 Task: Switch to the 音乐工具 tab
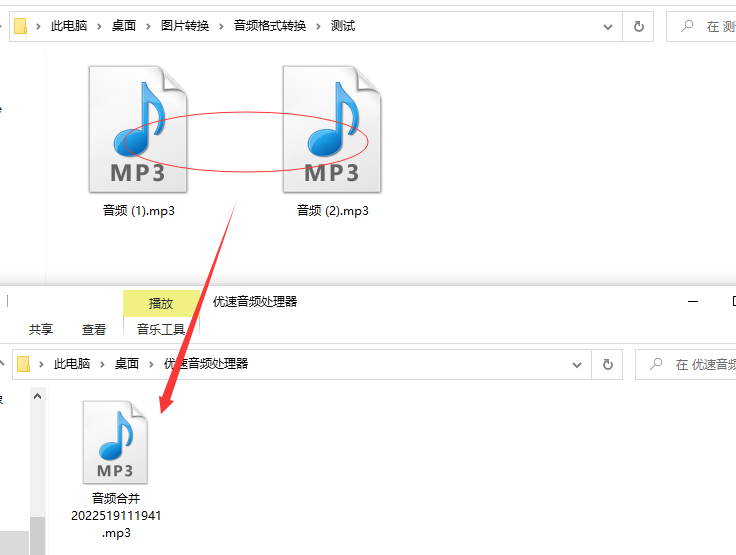point(161,329)
